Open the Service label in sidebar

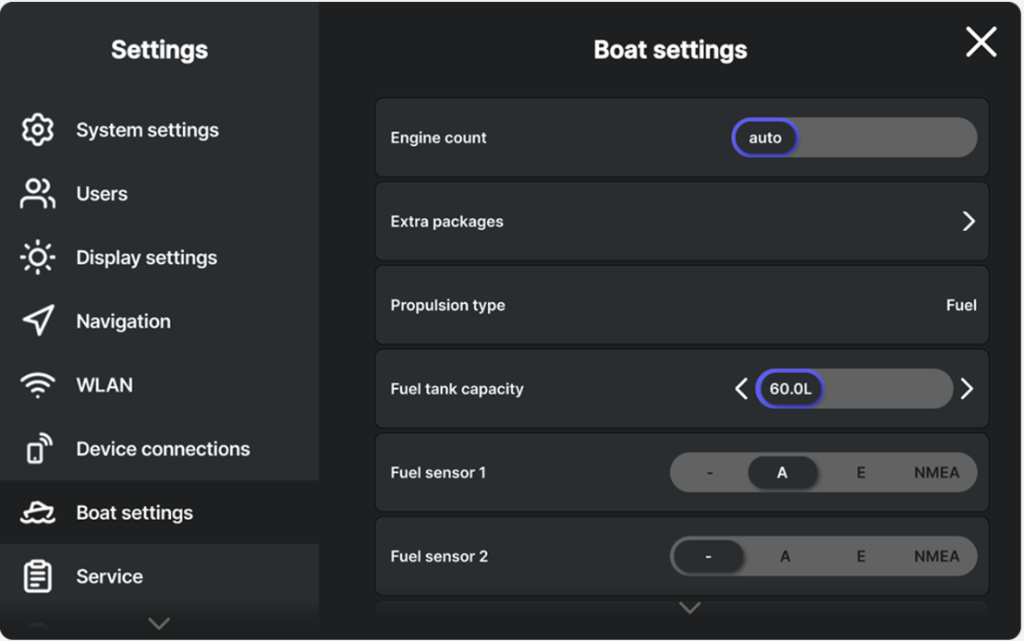pos(110,576)
